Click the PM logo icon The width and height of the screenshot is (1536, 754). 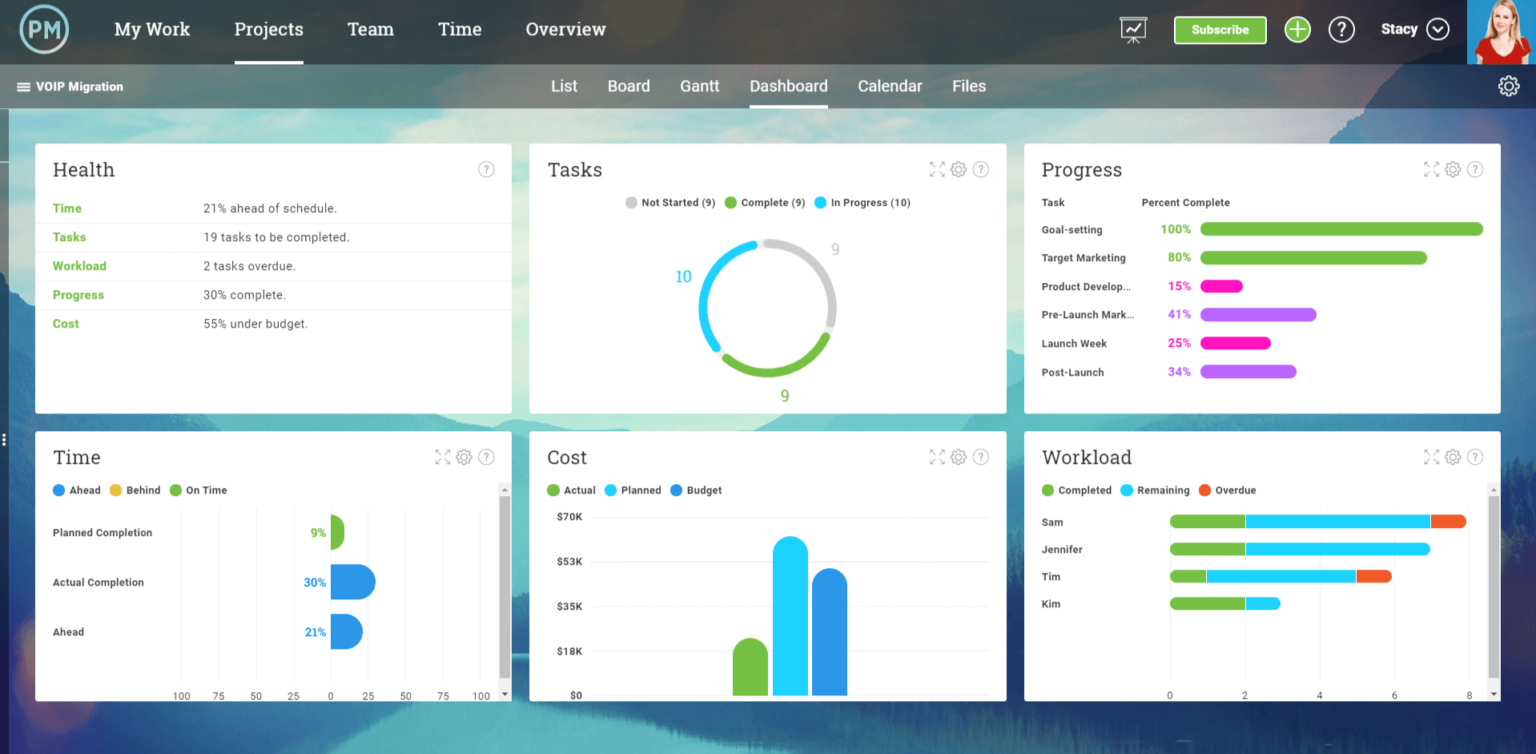pyautogui.click(x=44, y=30)
